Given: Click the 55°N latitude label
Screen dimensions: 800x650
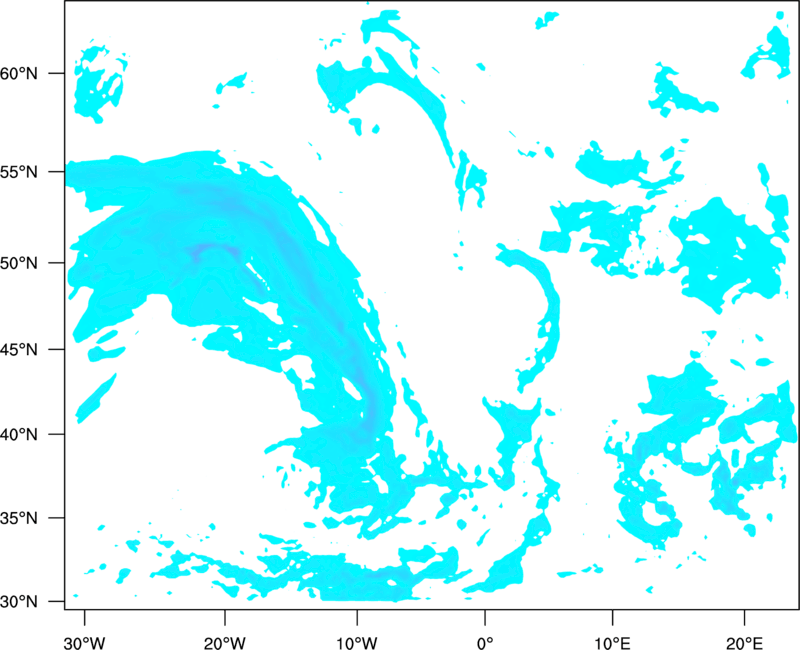Looking at the screenshot, I should [19, 172].
